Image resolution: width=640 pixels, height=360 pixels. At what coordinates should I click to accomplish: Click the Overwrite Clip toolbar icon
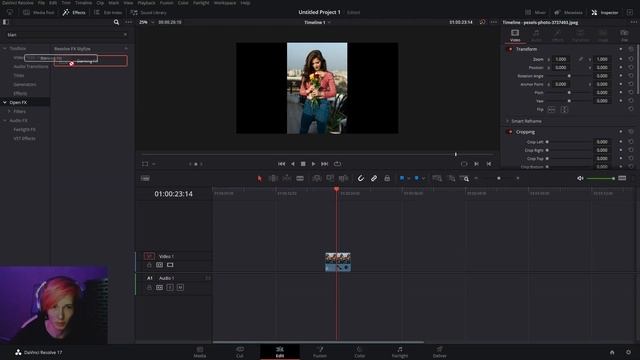coord(330,178)
